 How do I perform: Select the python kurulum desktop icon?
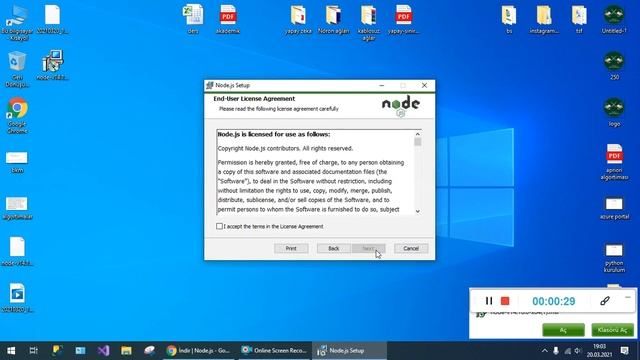pos(614,258)
